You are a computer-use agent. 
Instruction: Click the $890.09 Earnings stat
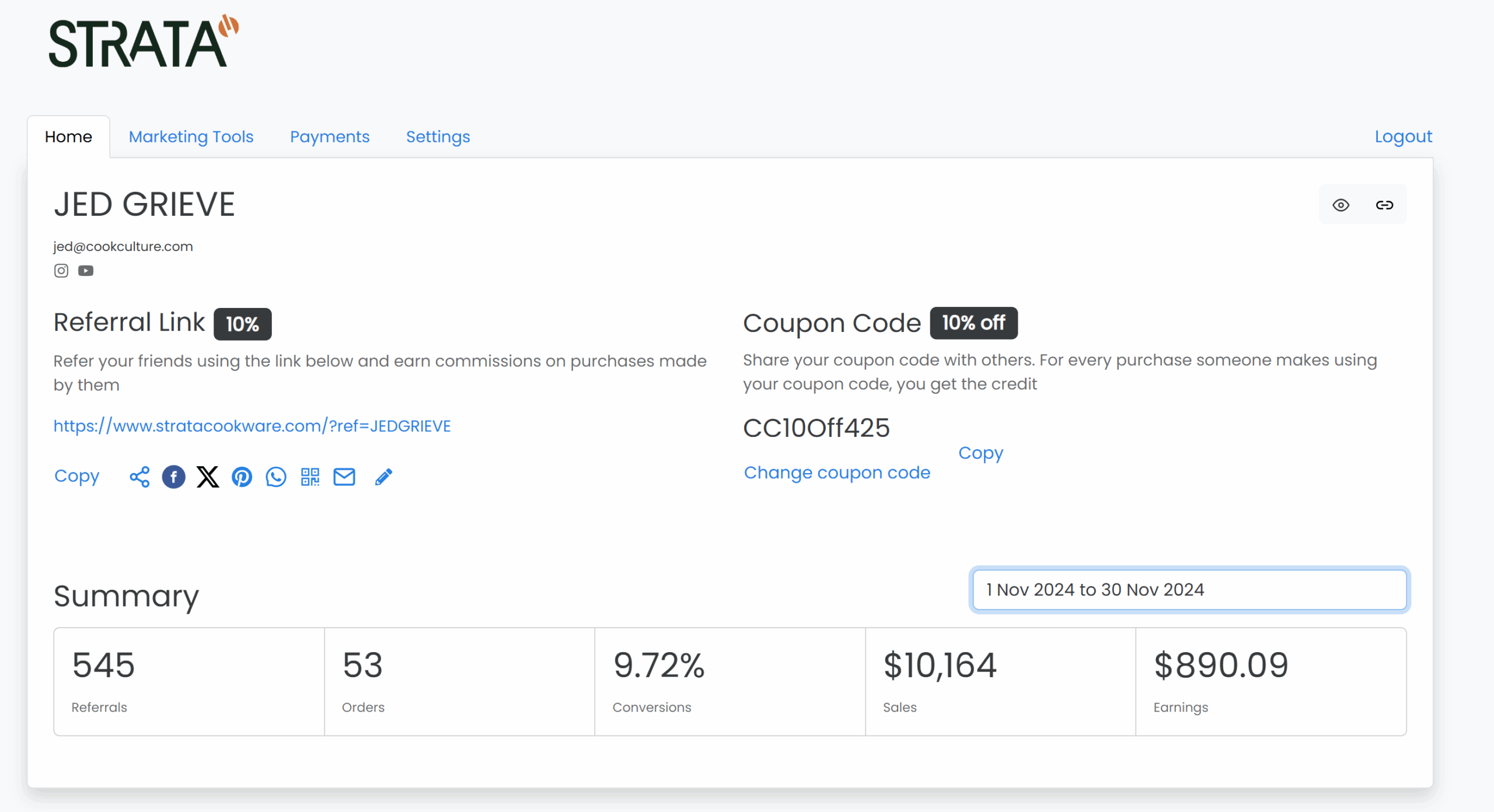pos(1271,681)
